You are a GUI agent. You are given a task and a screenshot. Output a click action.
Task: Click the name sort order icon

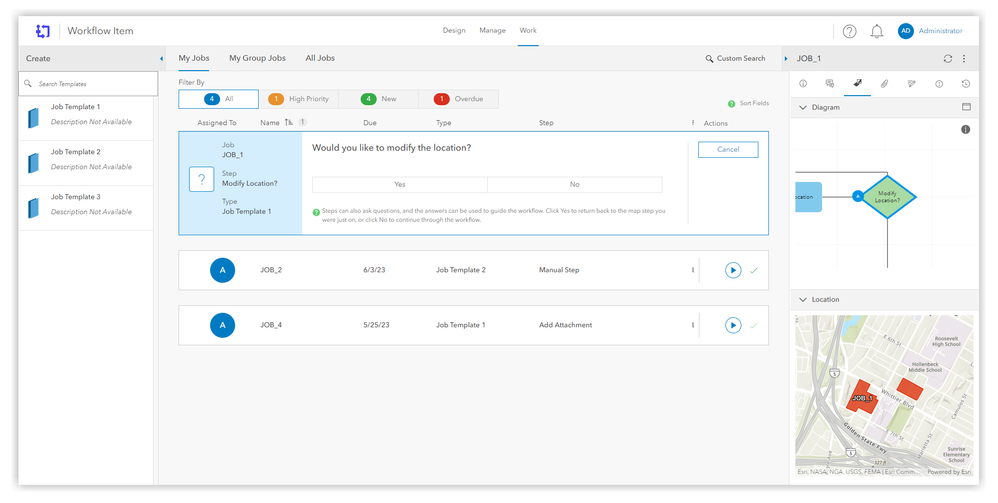click(288, 122)
